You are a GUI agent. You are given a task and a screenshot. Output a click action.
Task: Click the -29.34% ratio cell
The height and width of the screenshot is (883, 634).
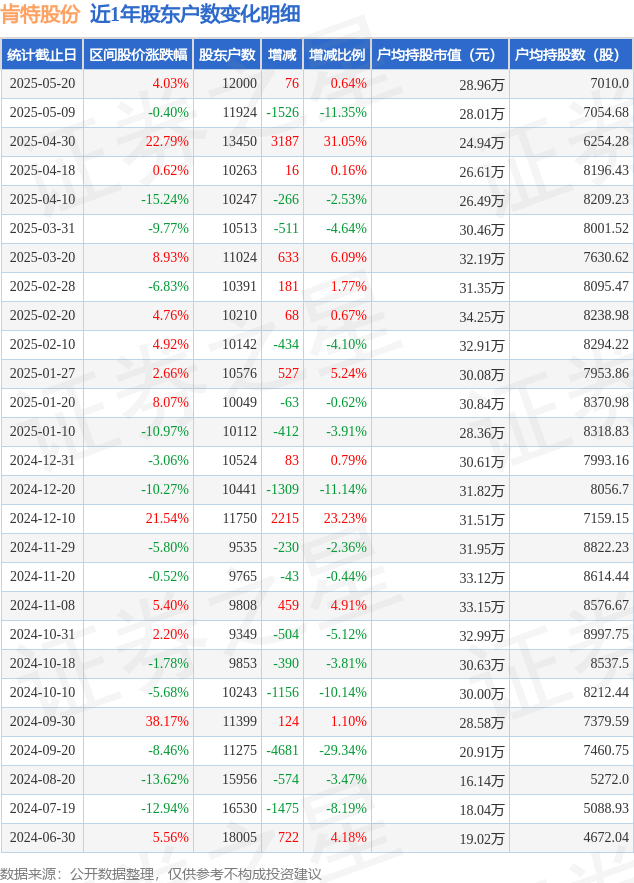[343, 750]
